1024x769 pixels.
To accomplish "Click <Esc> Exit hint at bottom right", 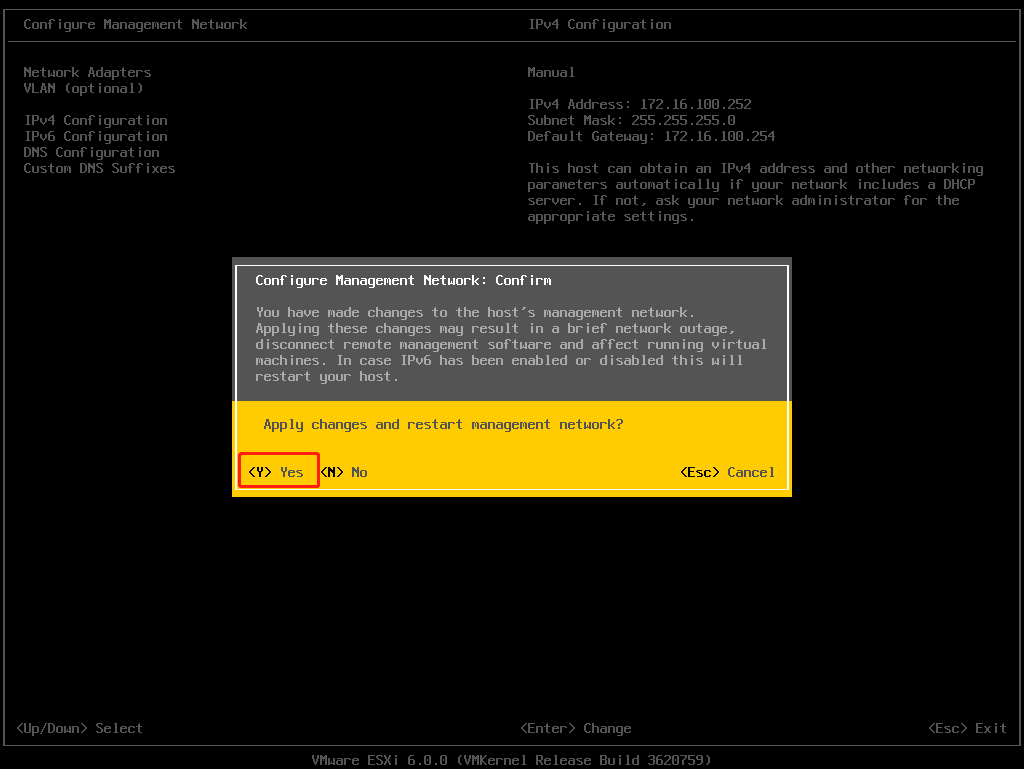I will coord(967,728).
